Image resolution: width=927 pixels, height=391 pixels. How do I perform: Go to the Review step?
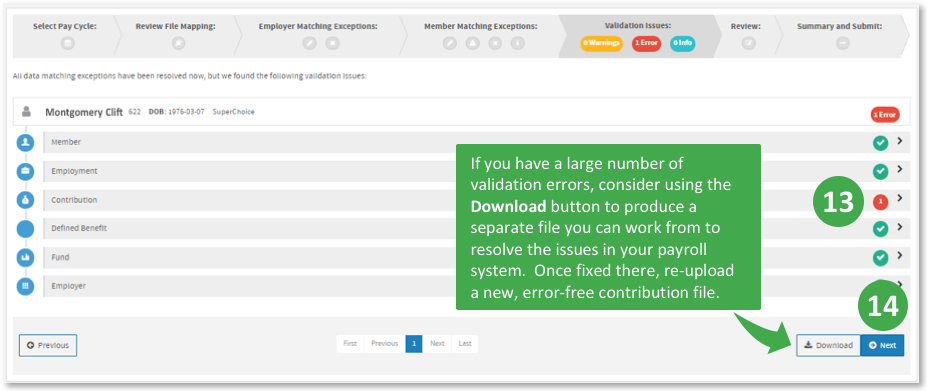pyautogui.click(x=745, y=35)
